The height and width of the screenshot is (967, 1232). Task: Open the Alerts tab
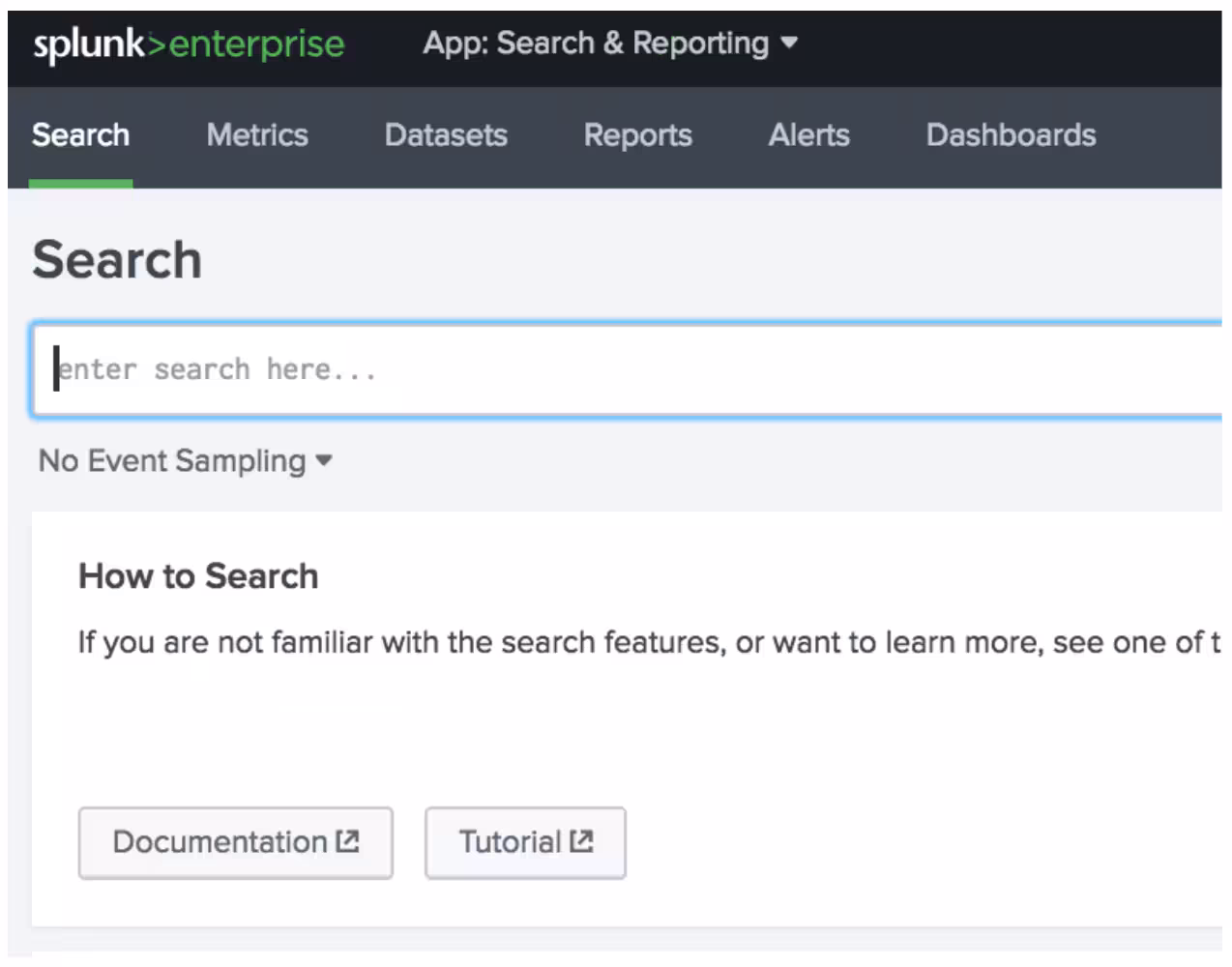click(x=808, y=135)
